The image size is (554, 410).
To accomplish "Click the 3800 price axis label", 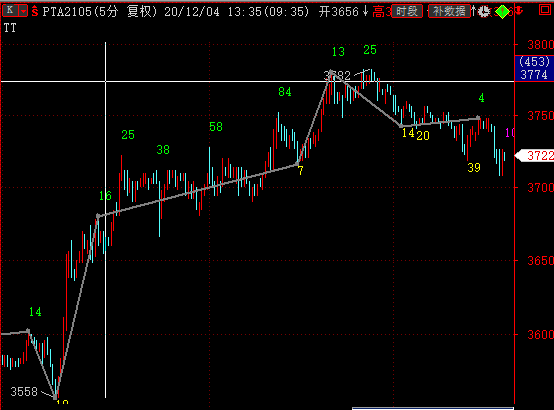I will tap(540, 45).
